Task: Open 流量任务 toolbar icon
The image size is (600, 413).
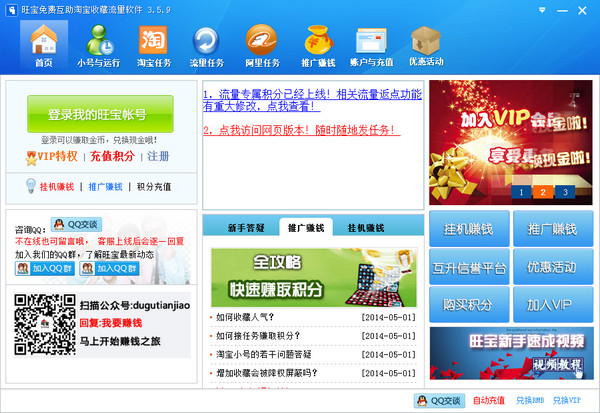Action: [207, 45]
